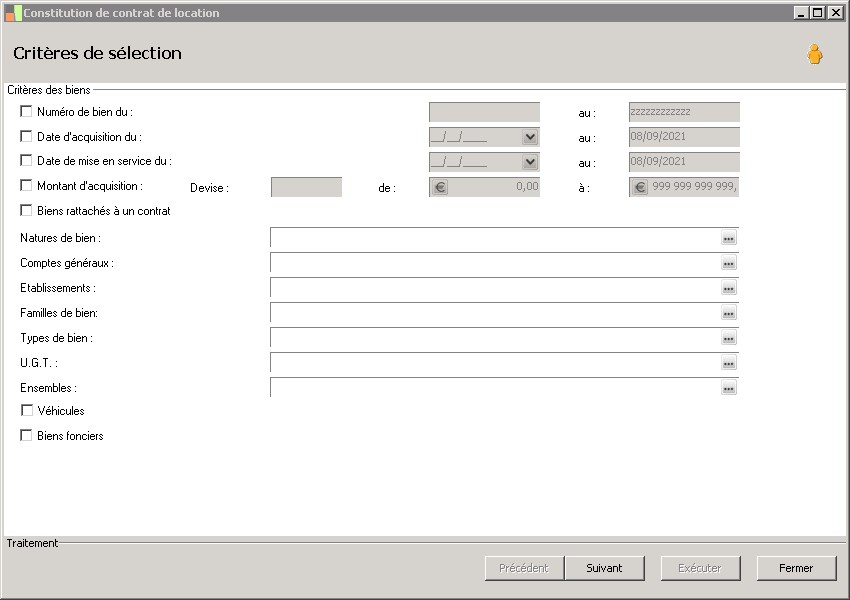Expand the Date de mise en service dropdown

click(530, 162)
